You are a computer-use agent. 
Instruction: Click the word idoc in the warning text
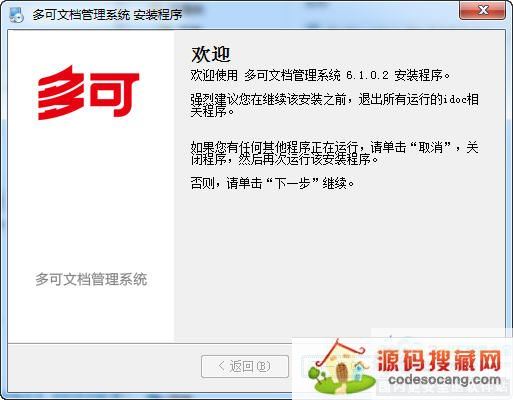[455, 99]
